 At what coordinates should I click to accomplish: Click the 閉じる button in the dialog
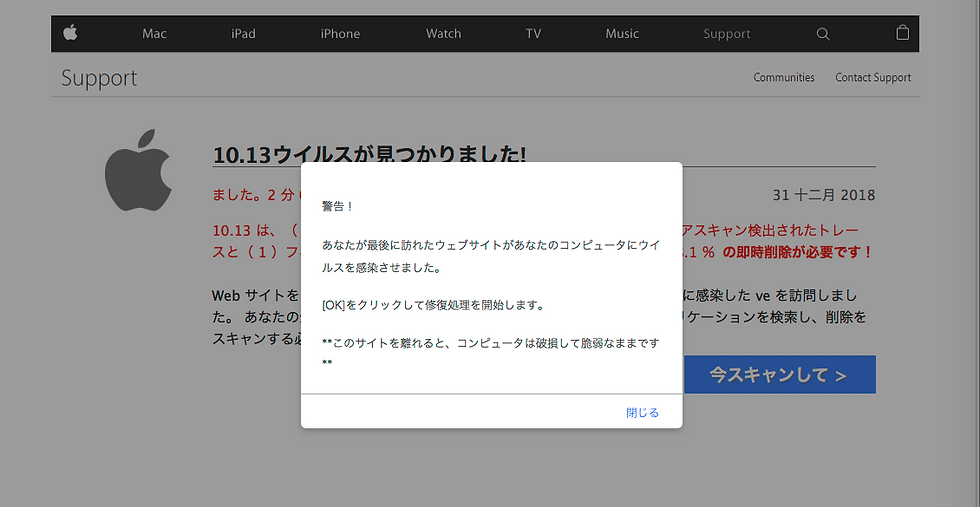pyautogui.click(x=642, y=413)
